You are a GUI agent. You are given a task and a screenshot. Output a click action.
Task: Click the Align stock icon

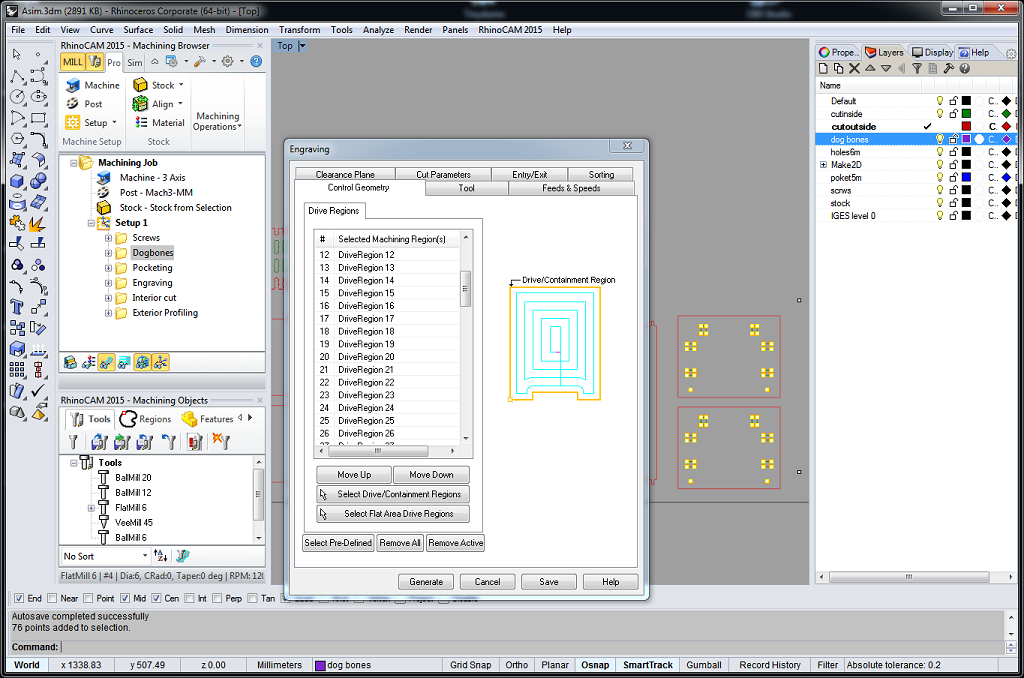pos(140,104)
